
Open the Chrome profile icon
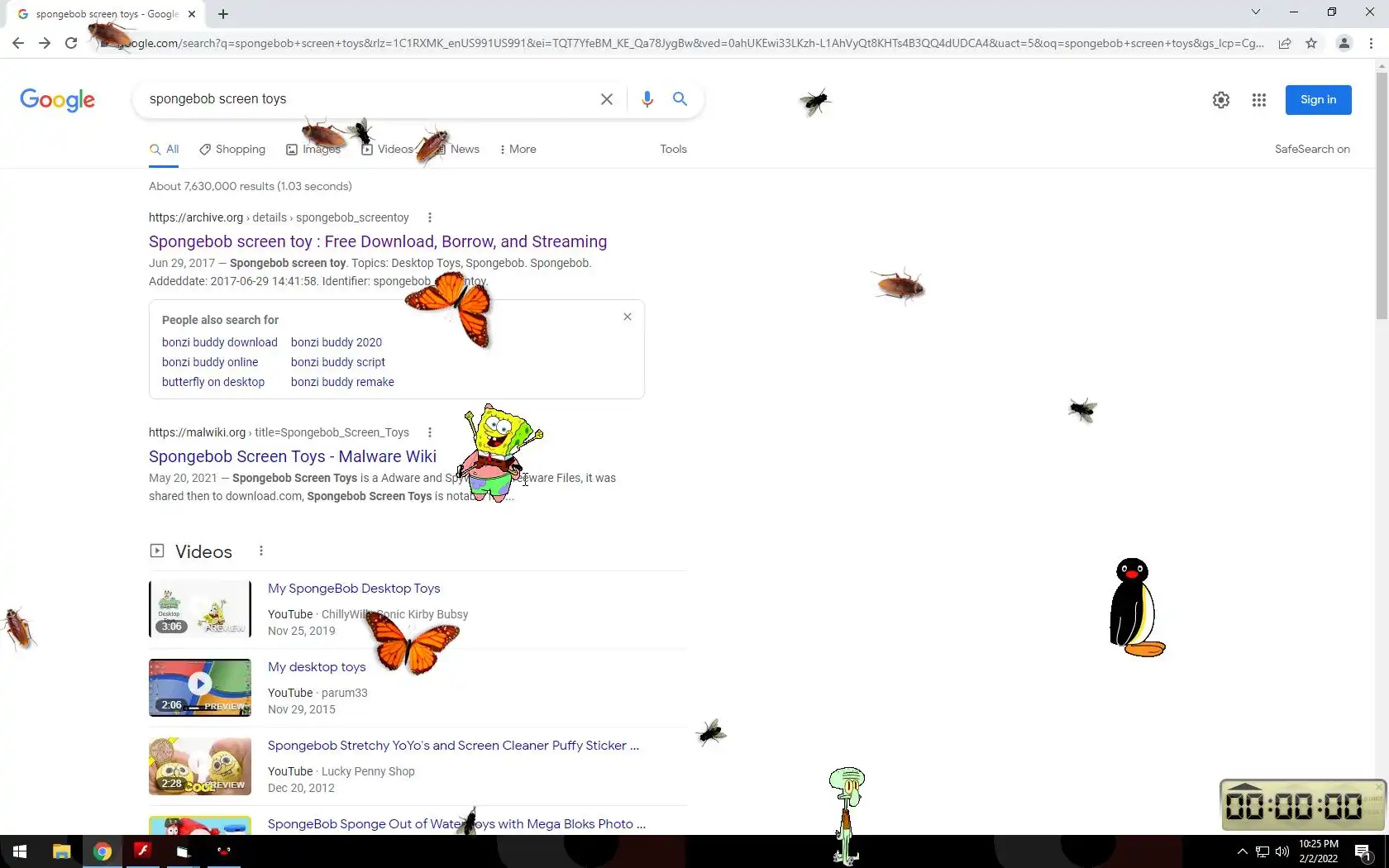(1344, 43)
